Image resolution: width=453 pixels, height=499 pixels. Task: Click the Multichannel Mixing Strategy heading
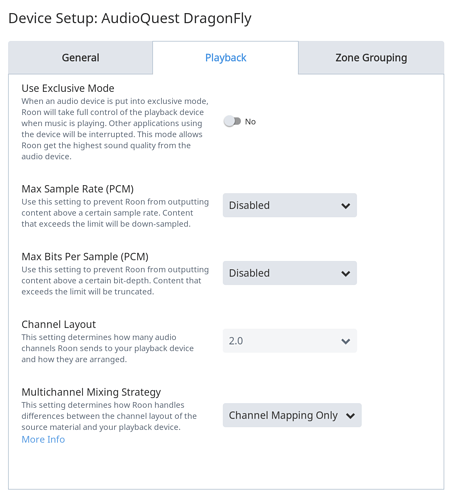pos(91,392)
